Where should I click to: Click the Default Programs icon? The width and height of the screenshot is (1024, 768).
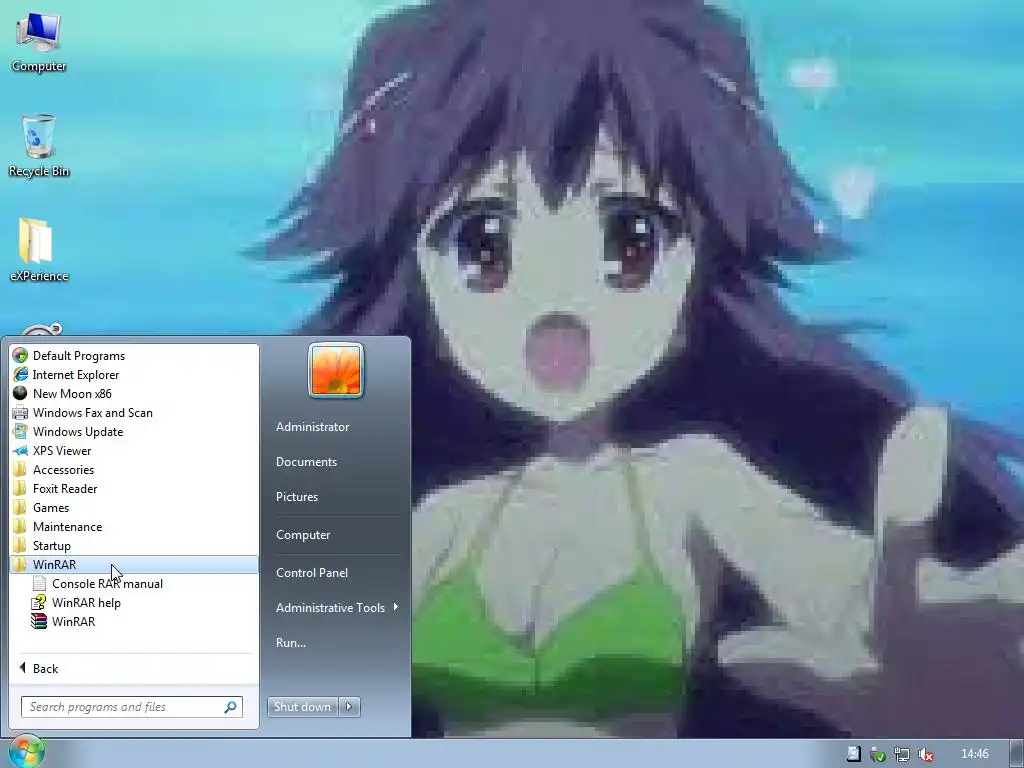click(x=20, y=355)
